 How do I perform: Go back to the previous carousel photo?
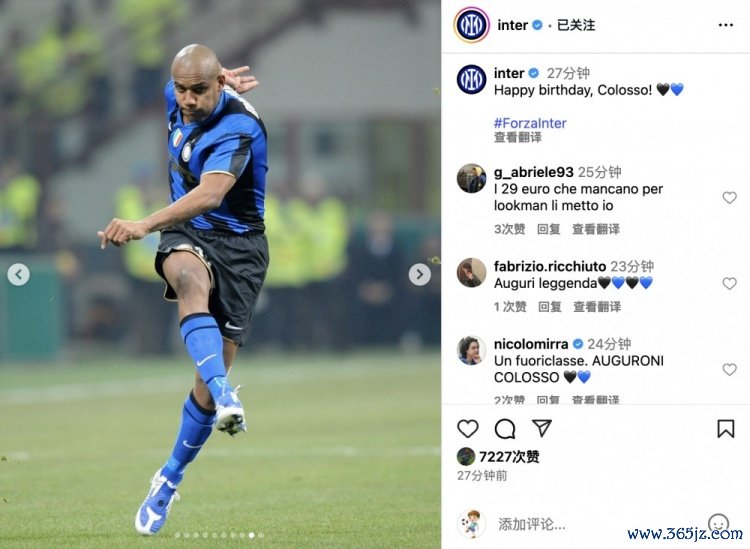pos(19,274)
